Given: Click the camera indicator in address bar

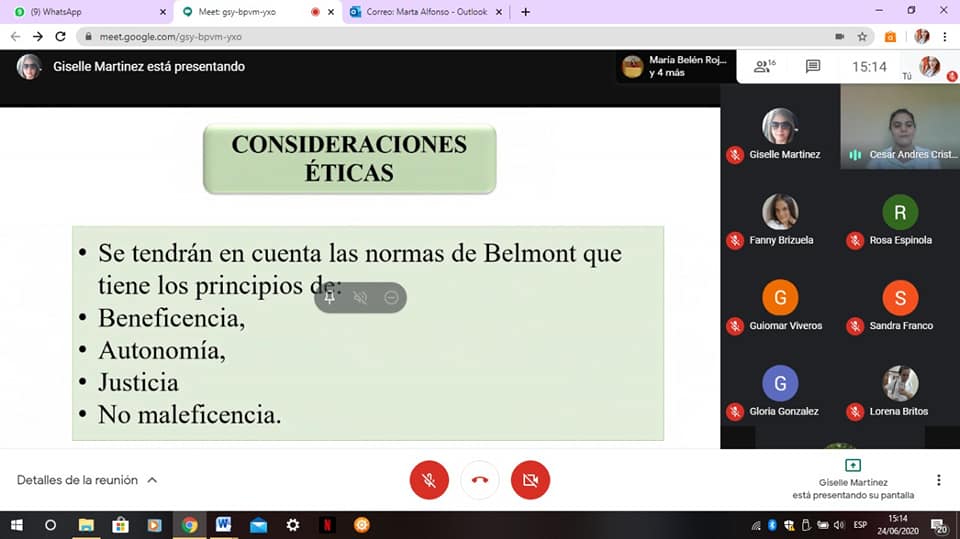Looking at the screenshot, I should 839,36.
